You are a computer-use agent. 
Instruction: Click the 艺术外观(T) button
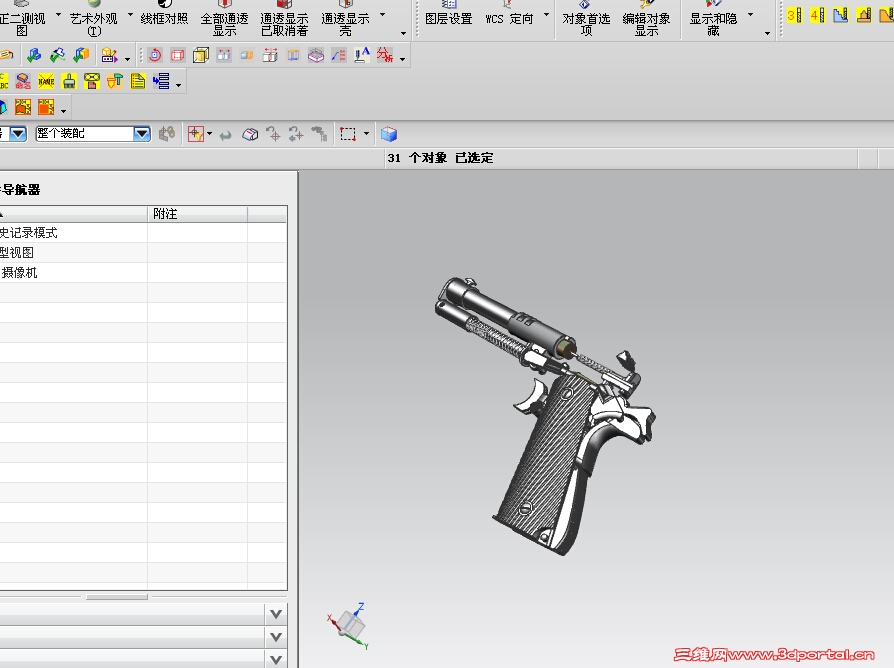[94, 19]
